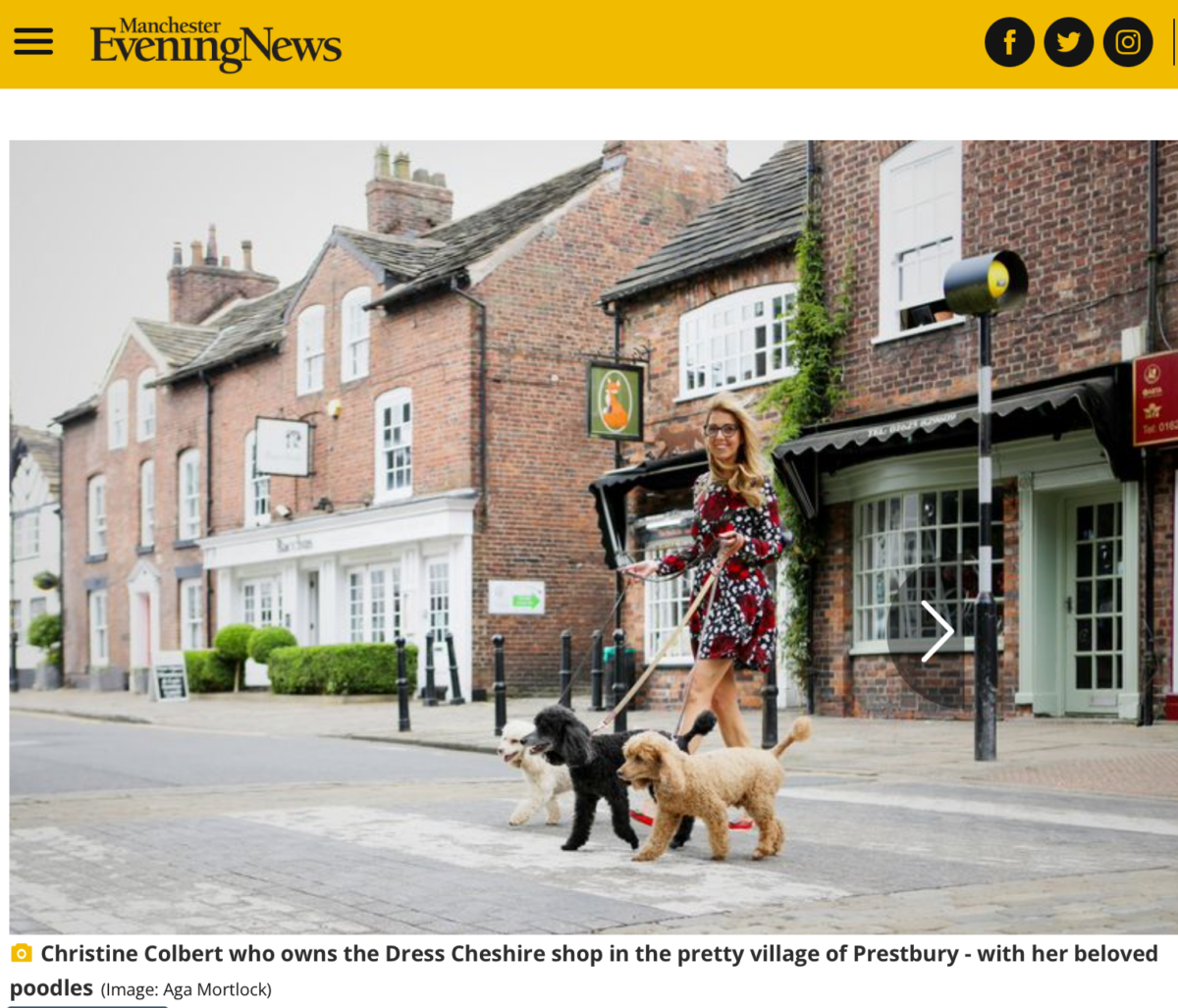Click the Manchester Evening News logo

pyautogui.click(x=216, y=44)
